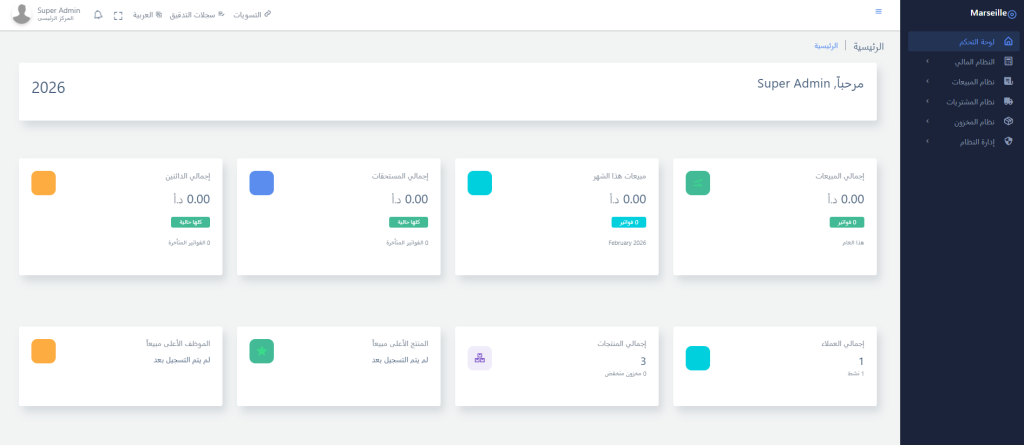Switch language via العربية selector
The height and width of the screenshot is (445, 1024).
tap(147, 15)
